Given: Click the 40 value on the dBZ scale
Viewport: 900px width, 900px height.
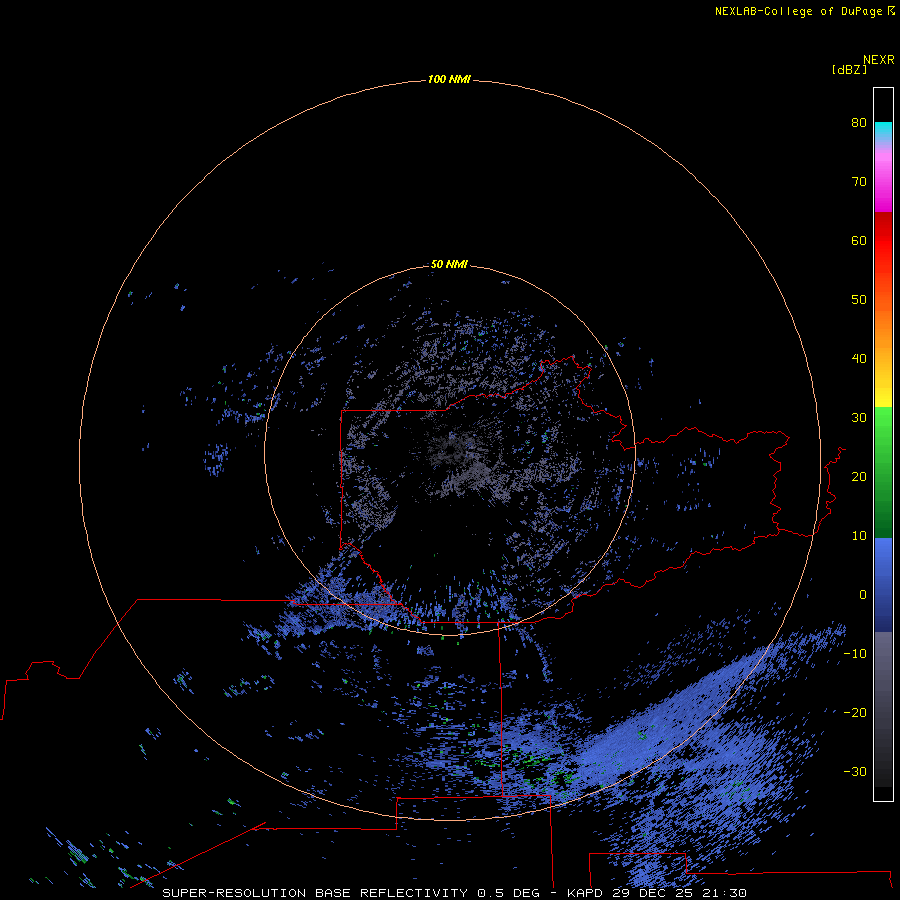Looking at the screenshot, I should (859, 359).
